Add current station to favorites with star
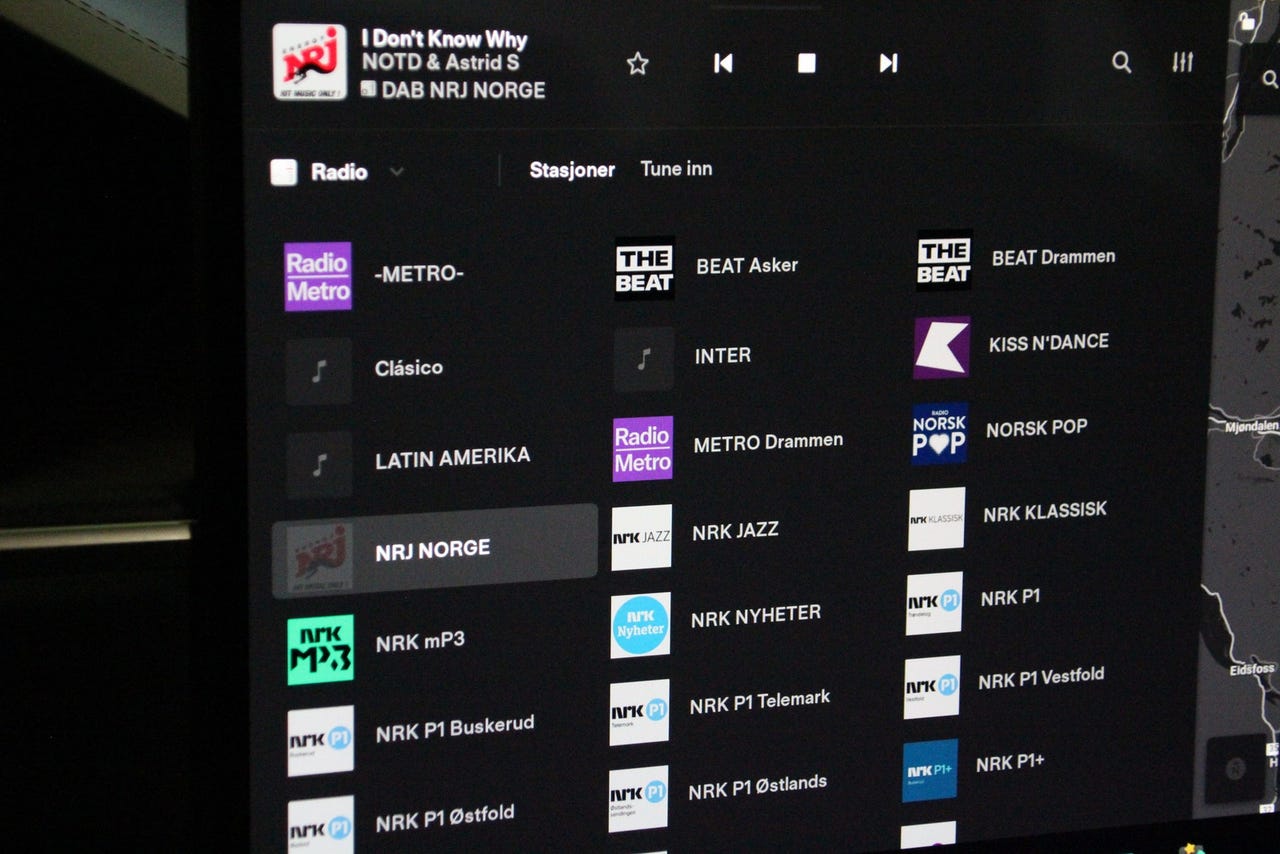The image size is (1280, 854). (x=637, y=64)
